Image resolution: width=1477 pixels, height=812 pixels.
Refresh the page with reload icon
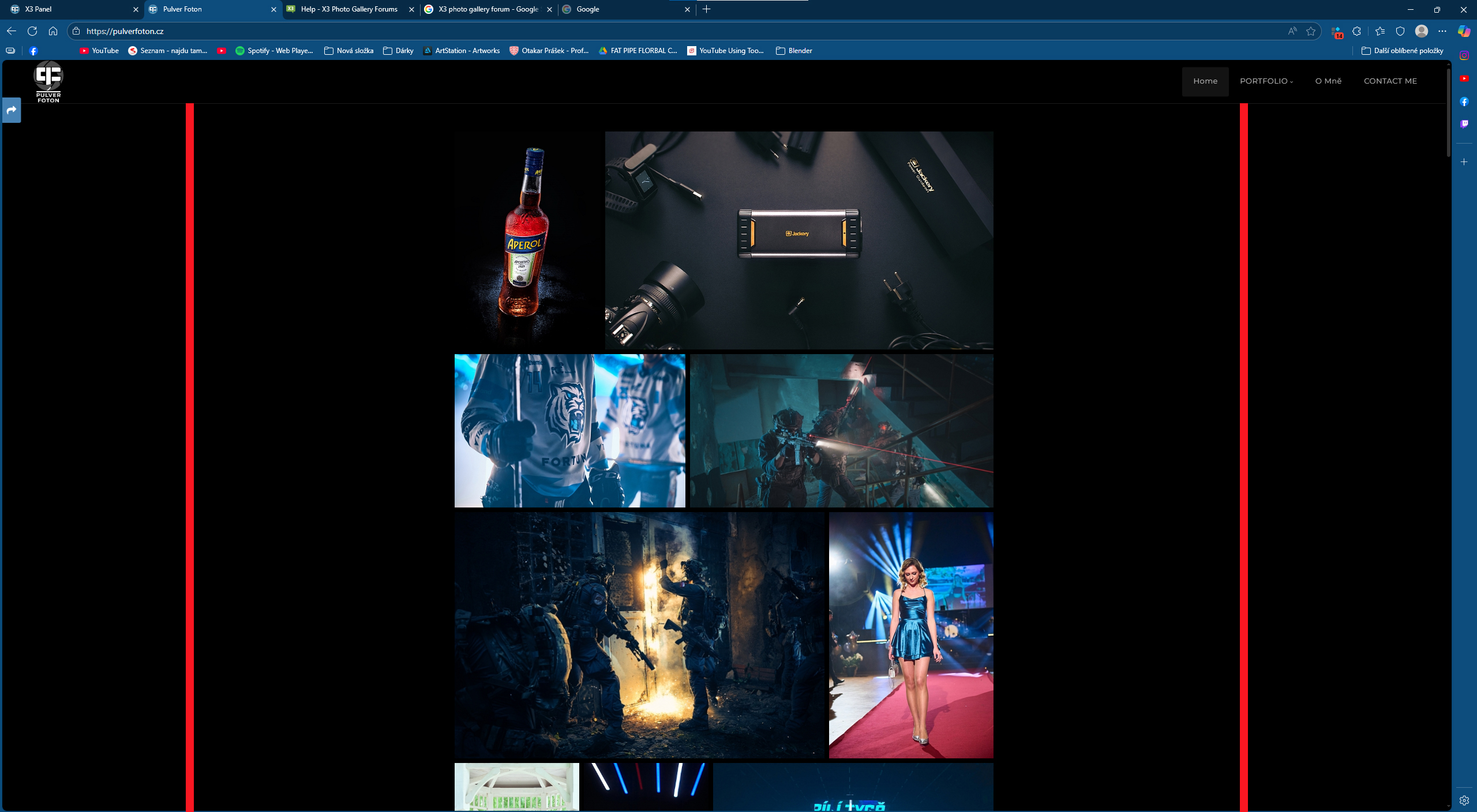[x=32, y=31]
